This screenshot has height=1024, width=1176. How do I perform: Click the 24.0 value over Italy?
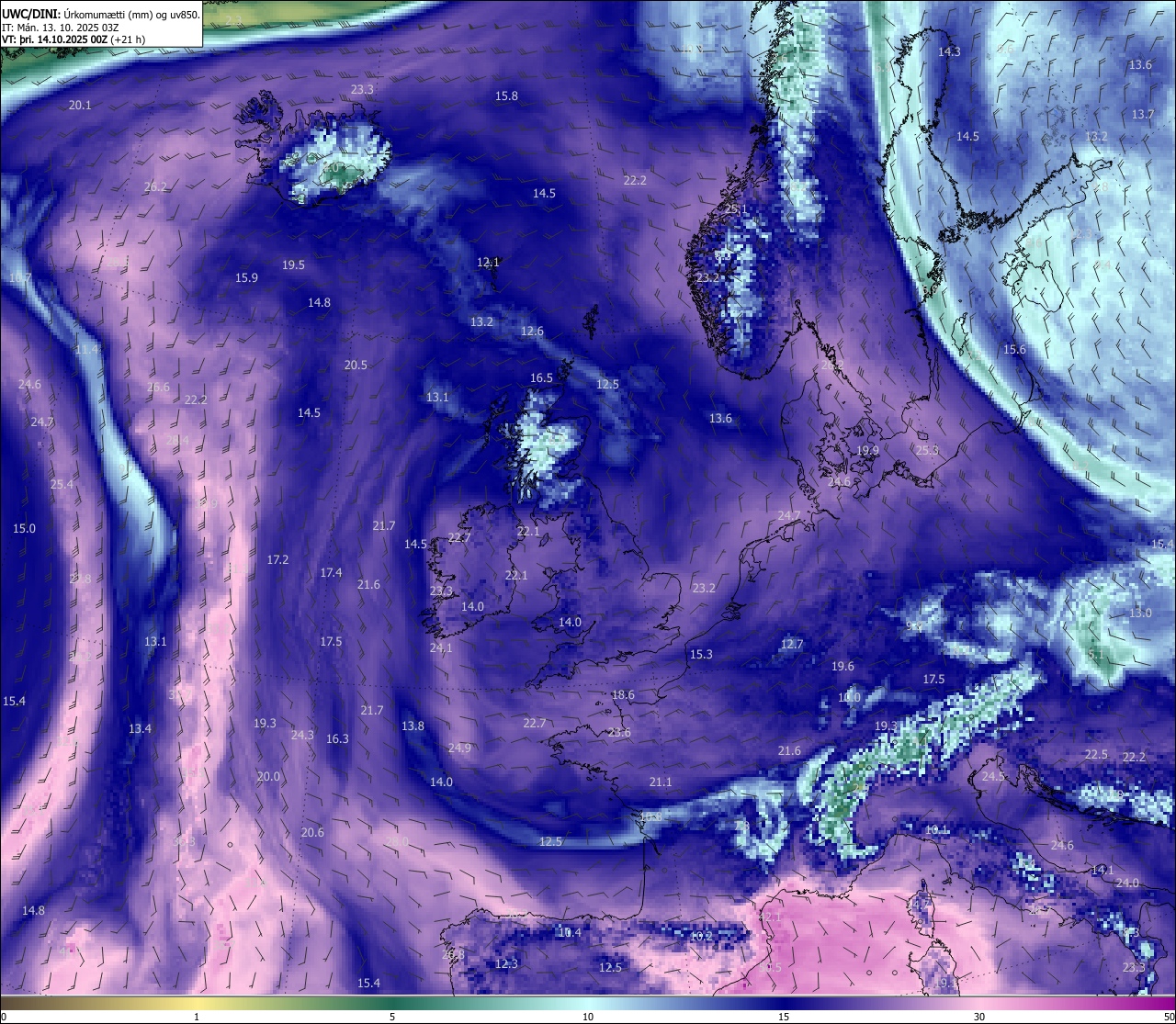tap(1127, 883)
